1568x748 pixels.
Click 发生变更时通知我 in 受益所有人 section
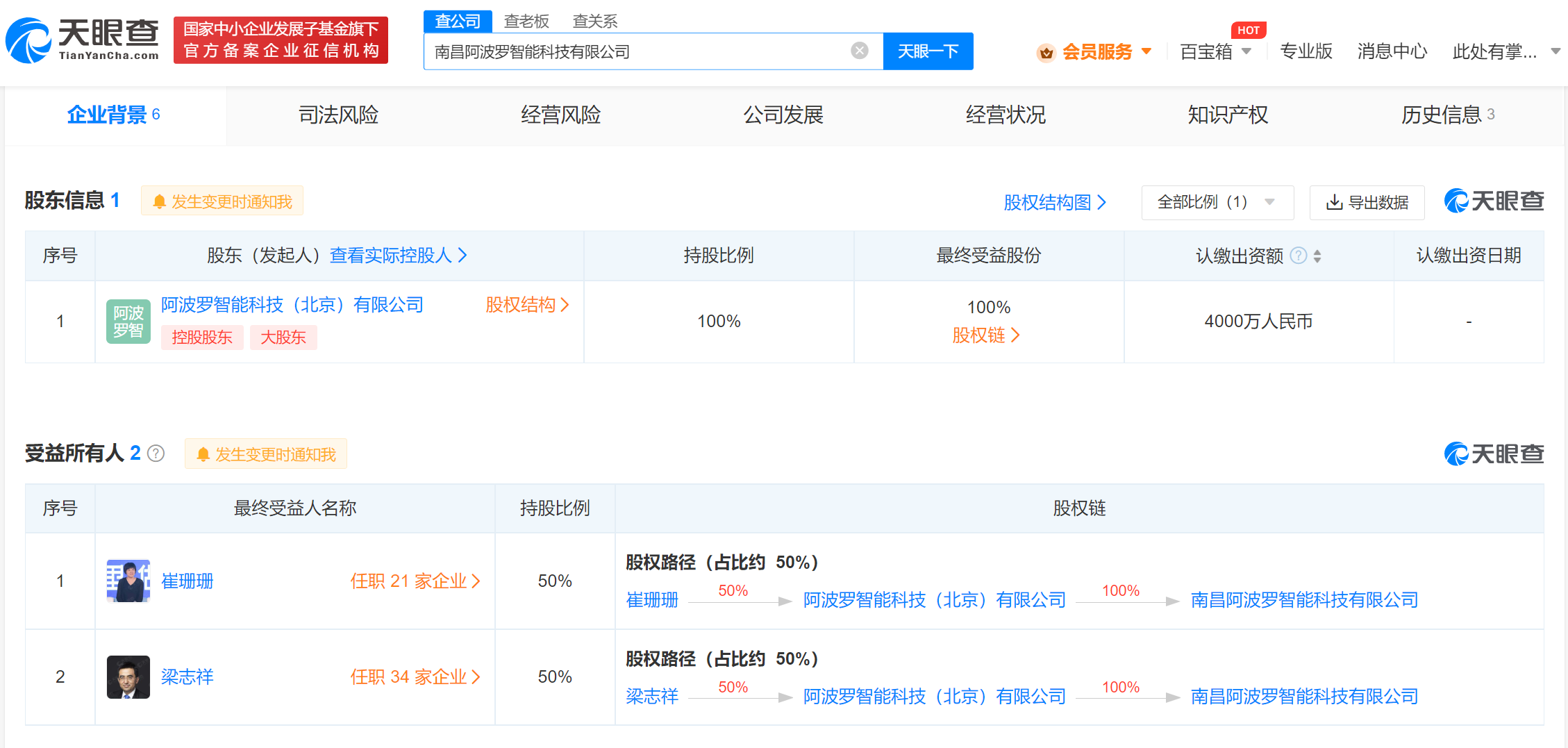(x=266, y=454)
